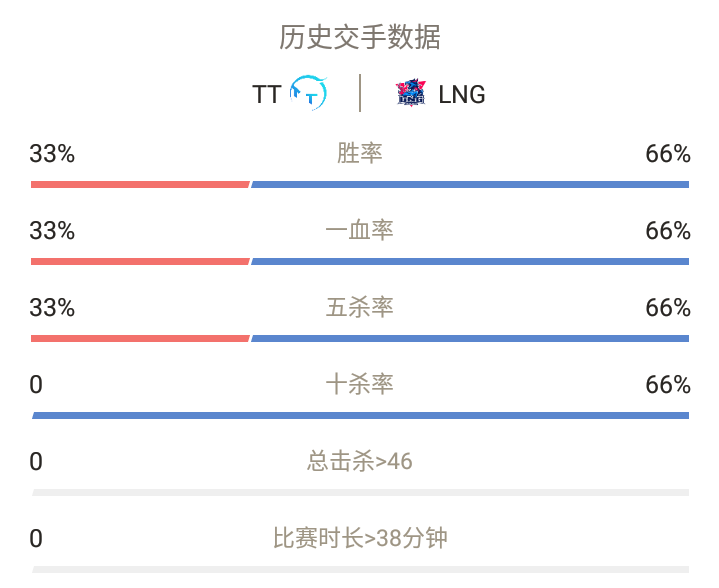The image size is (719, 588).
Task: Click the empty gray 比赛时长 bar
Action: coord(360,570)
